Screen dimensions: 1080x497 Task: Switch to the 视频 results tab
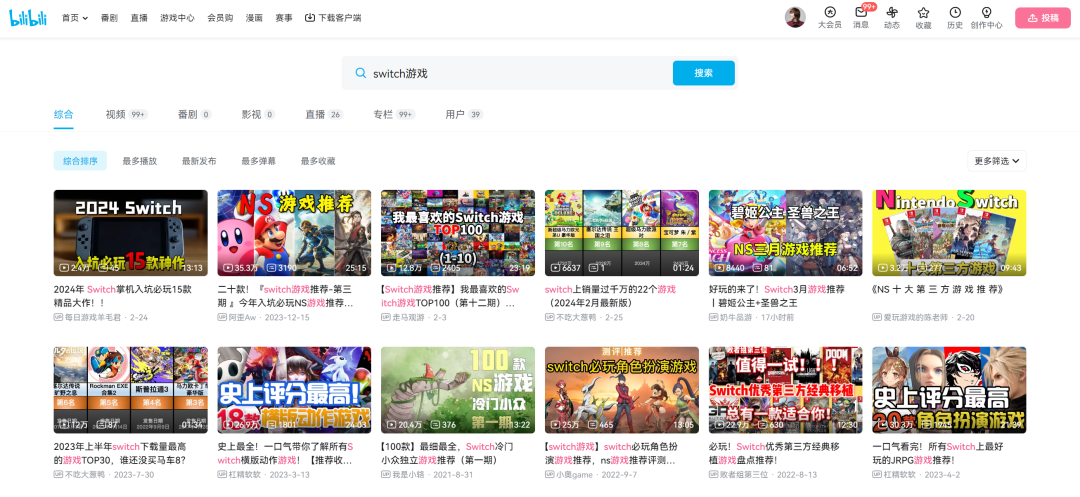pyautogui.click(x=127, y=114)
